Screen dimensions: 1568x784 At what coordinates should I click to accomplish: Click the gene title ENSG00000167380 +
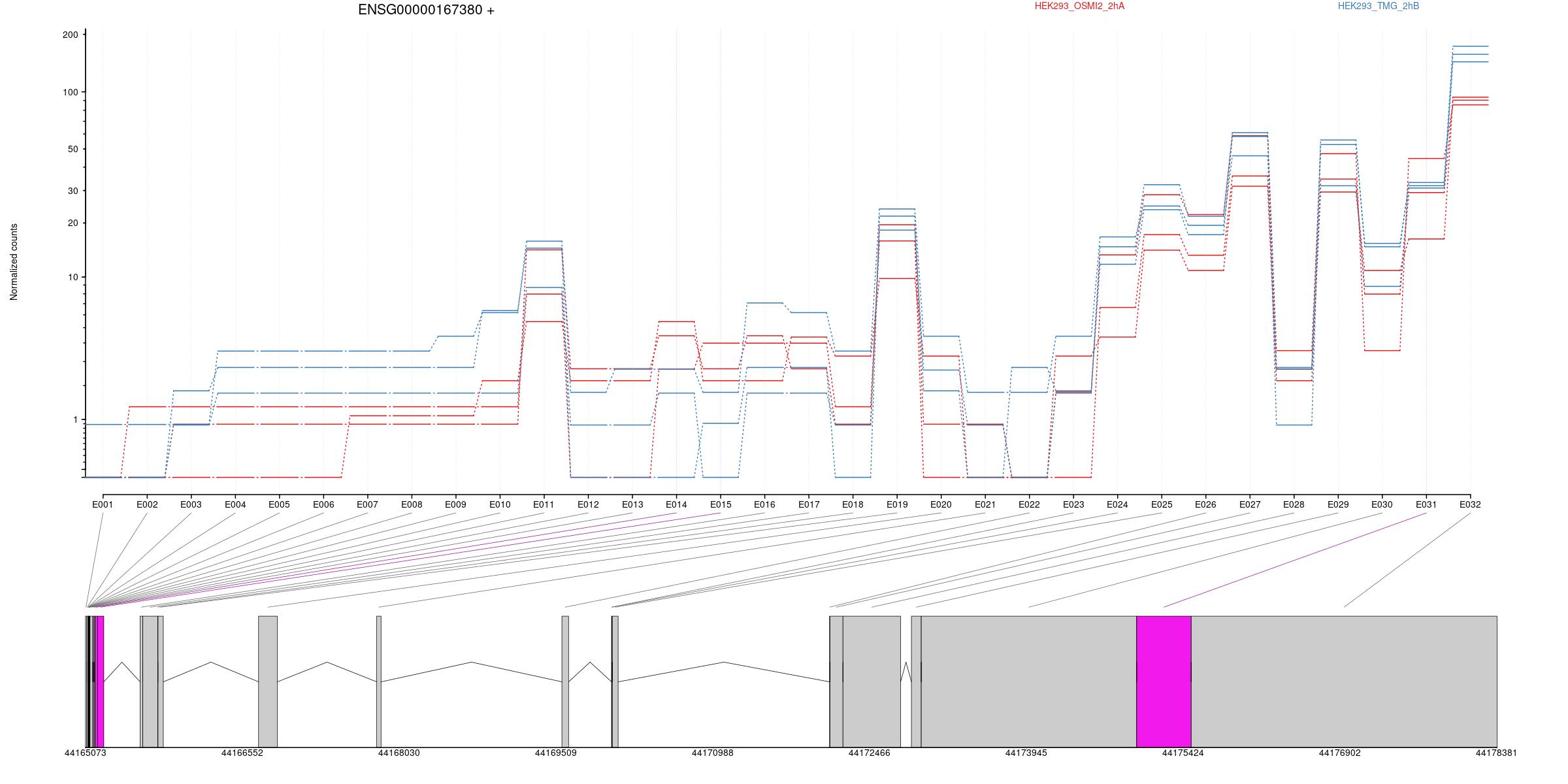pyautogui.click(x=426, y=10)
